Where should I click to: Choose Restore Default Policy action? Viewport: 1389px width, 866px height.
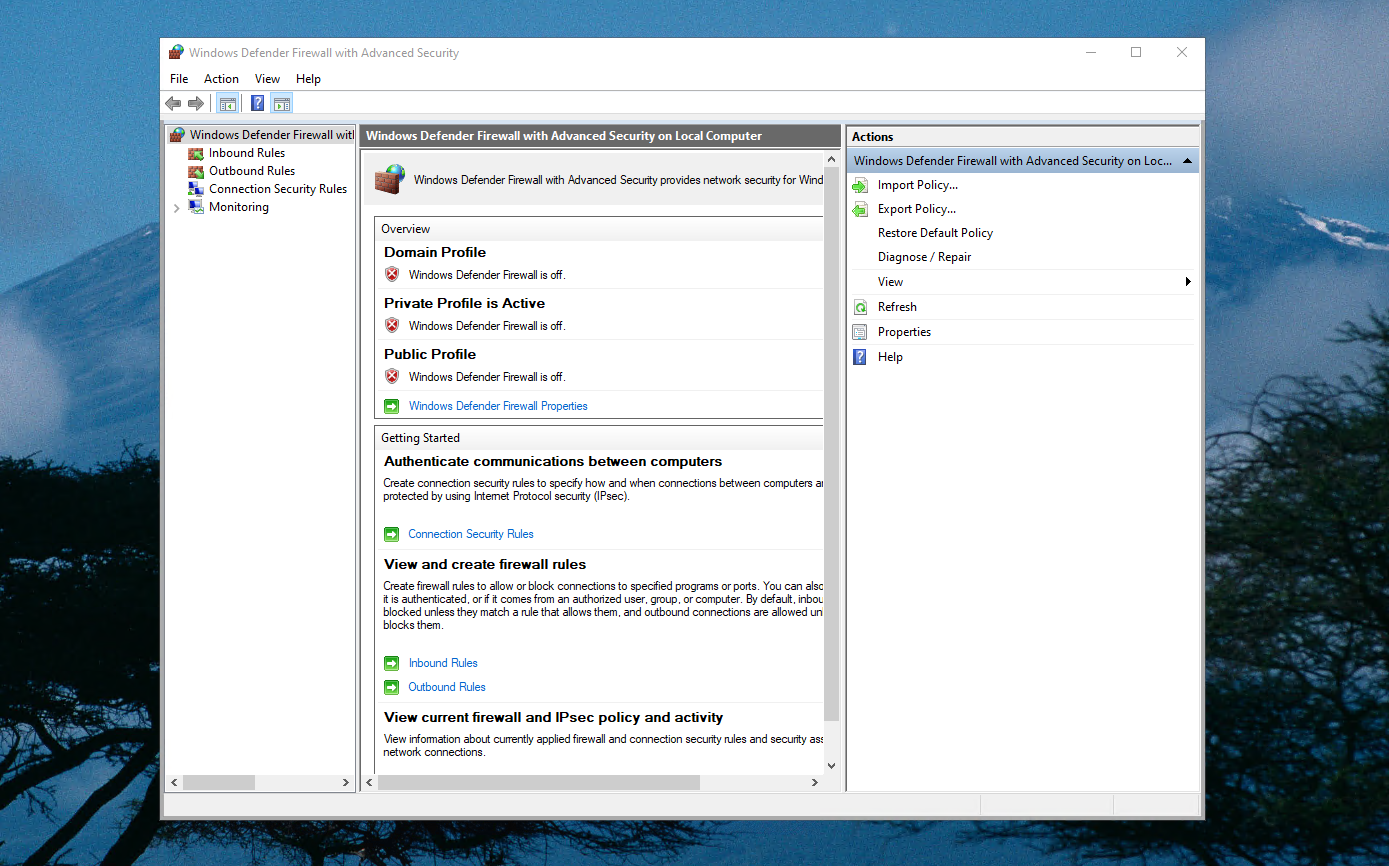point(935,233)
